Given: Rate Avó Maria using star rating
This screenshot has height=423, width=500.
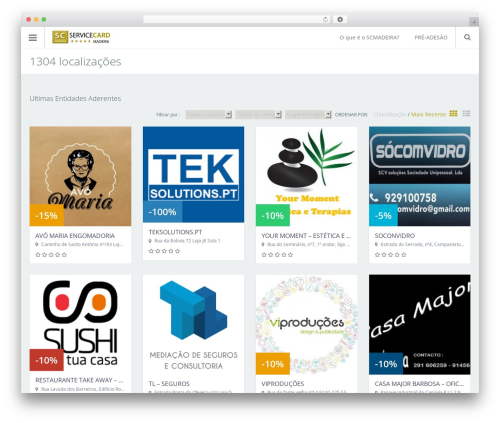Looking at the screenshot, I should pyautogui.click(x=51, y=255).
